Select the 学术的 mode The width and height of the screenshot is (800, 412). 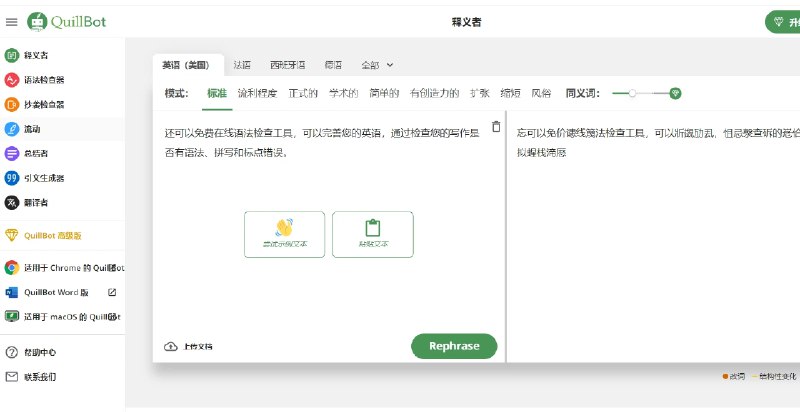[x=343, y=93]
